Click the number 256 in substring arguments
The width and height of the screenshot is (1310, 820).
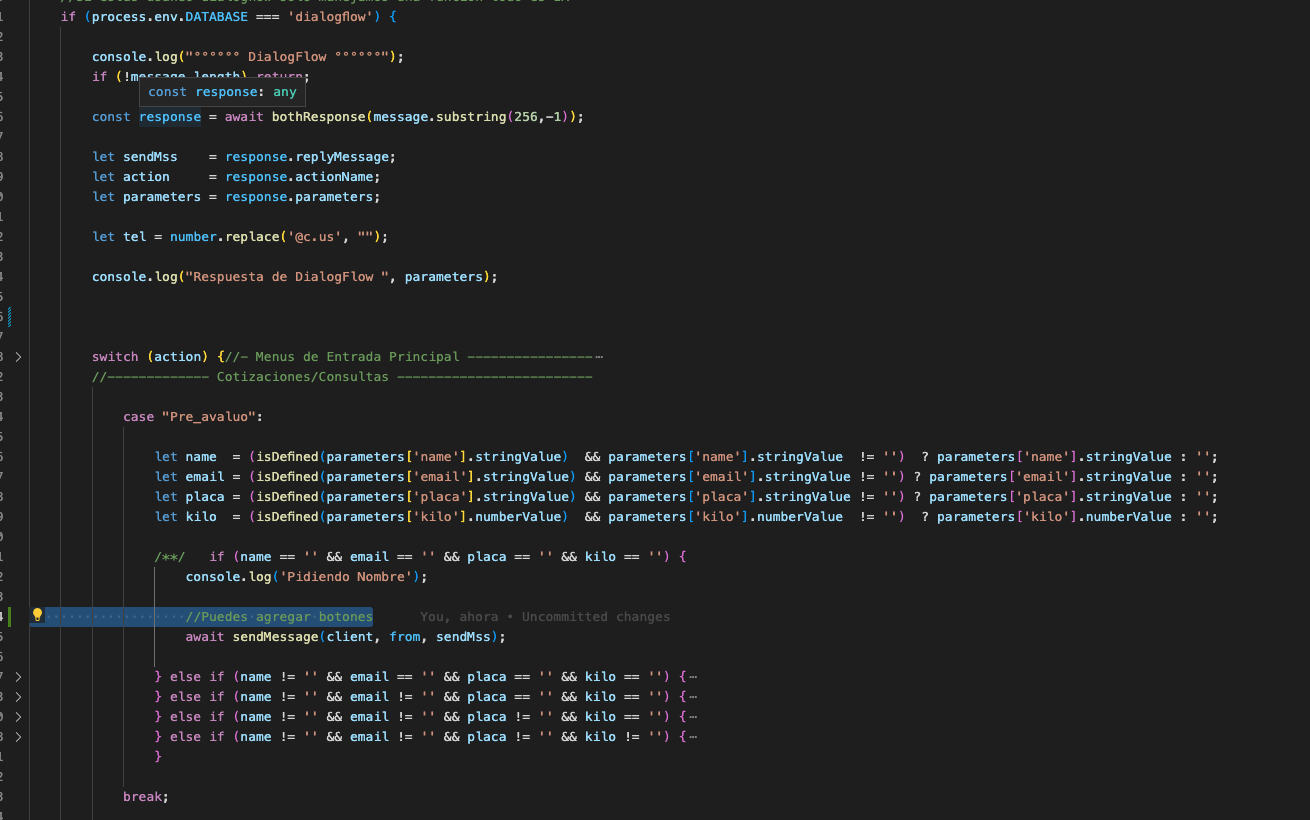pos(525,117)
